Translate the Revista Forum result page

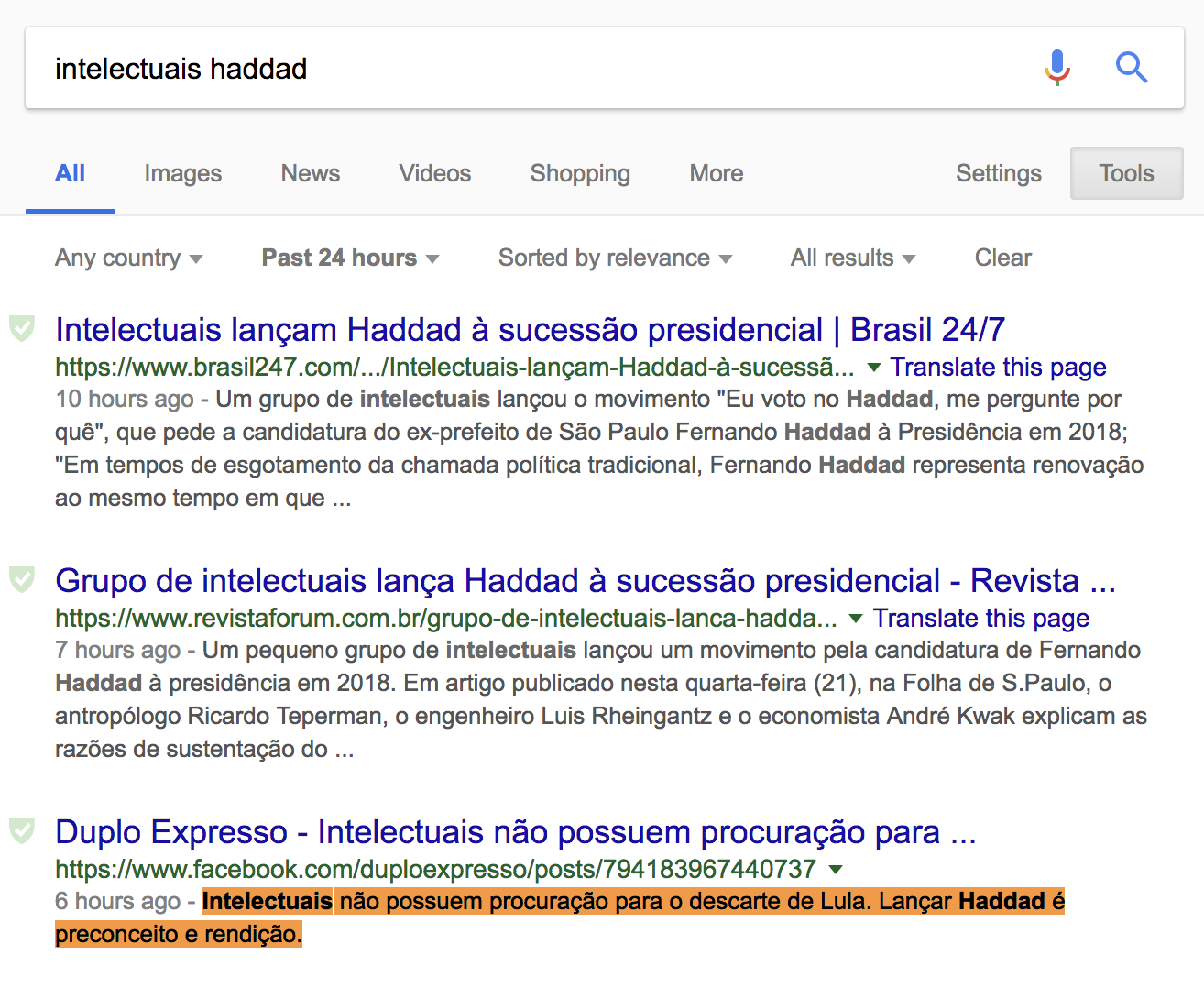coord(980,619)
